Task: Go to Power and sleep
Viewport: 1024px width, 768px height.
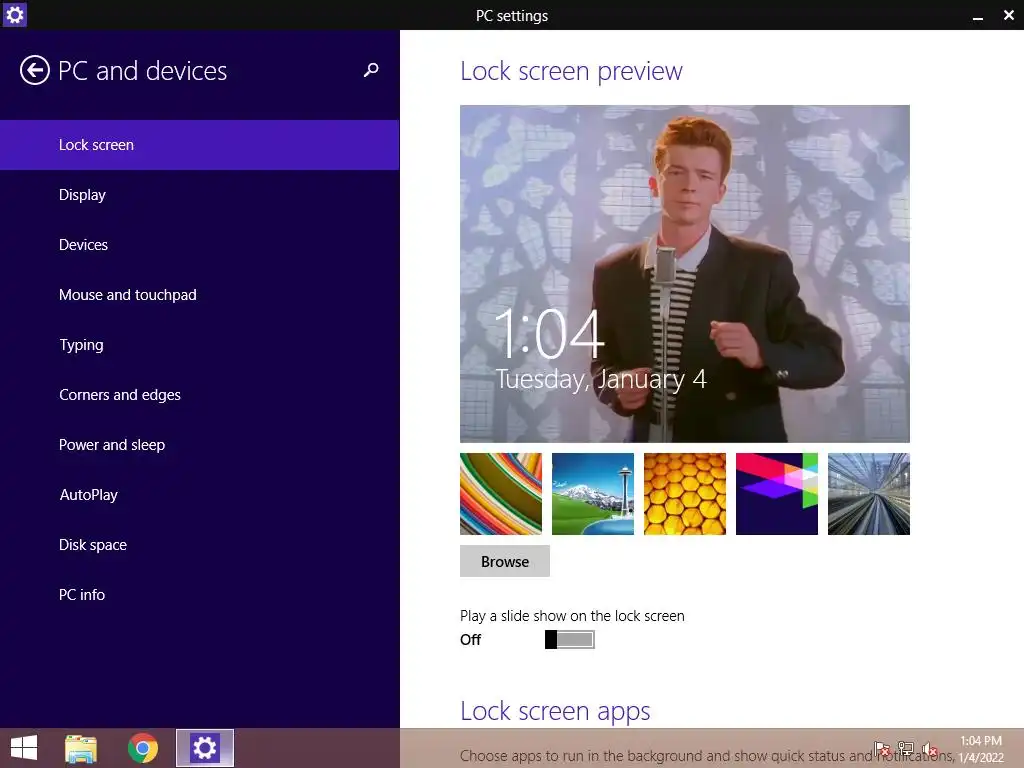Action: (x=199, y=445)
